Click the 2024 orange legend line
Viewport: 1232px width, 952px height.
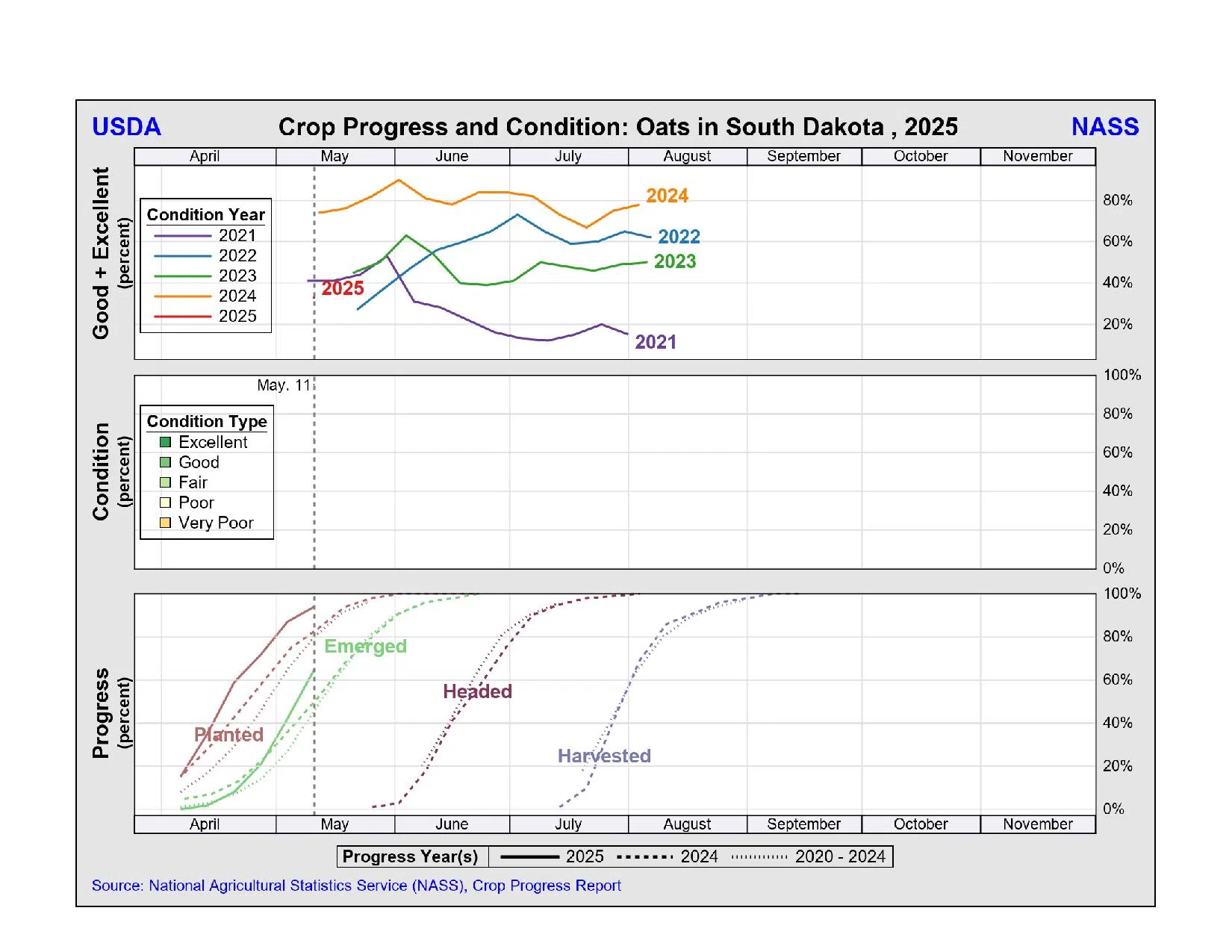(x=182, y=296)
